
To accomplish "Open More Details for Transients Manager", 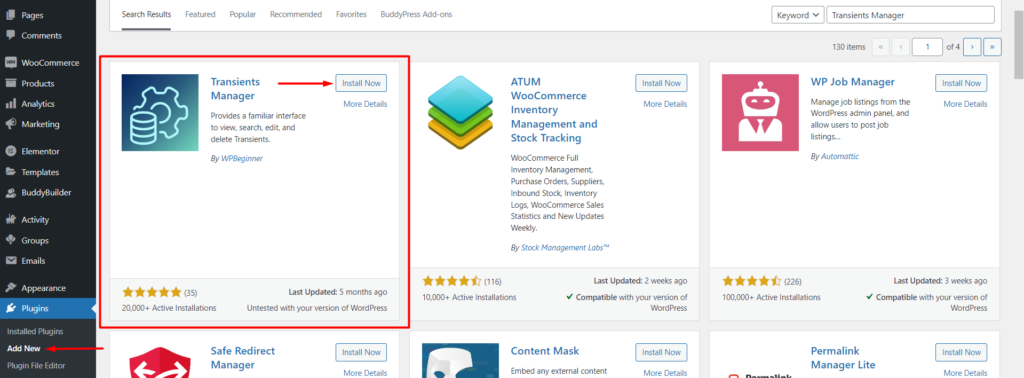I will [x=365, y=104].
